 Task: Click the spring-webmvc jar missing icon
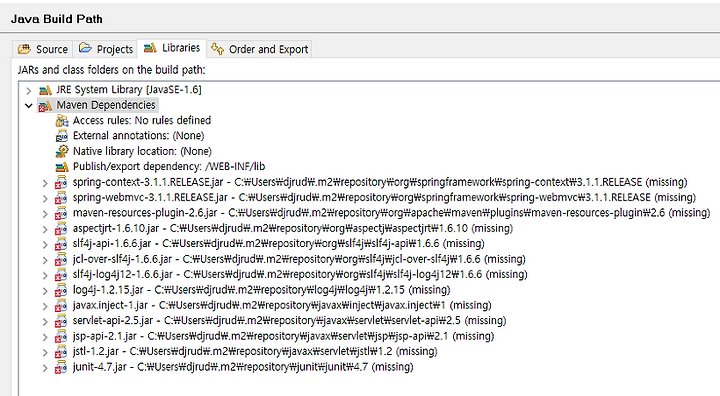click(x=61, y=198)
